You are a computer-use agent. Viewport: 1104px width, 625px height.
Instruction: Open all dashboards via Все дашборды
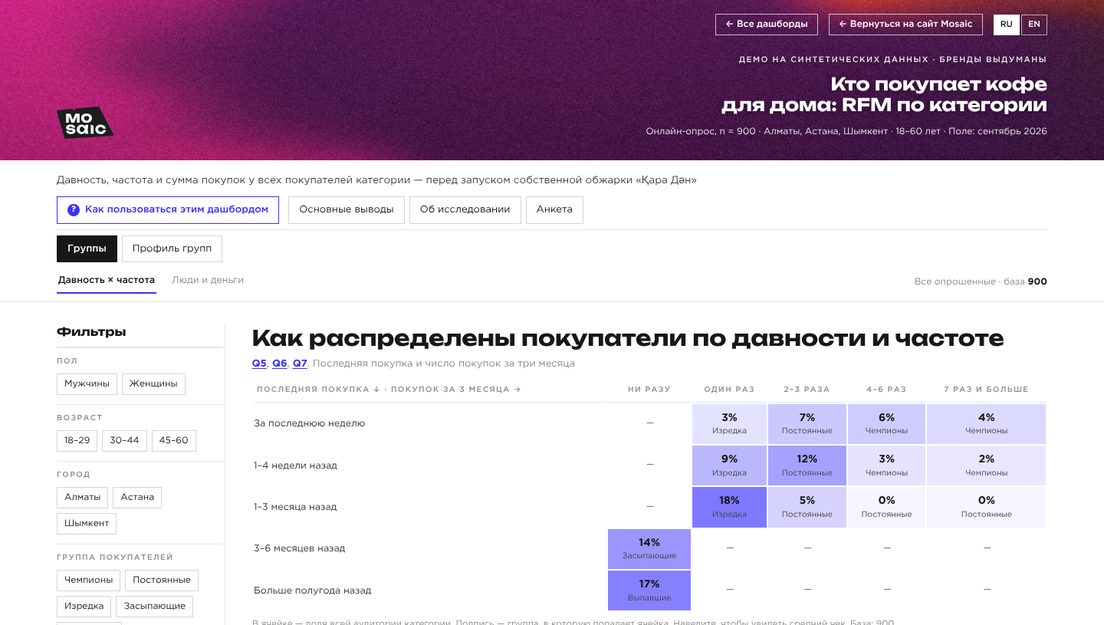pyautogui.click(x=766, y=24)
